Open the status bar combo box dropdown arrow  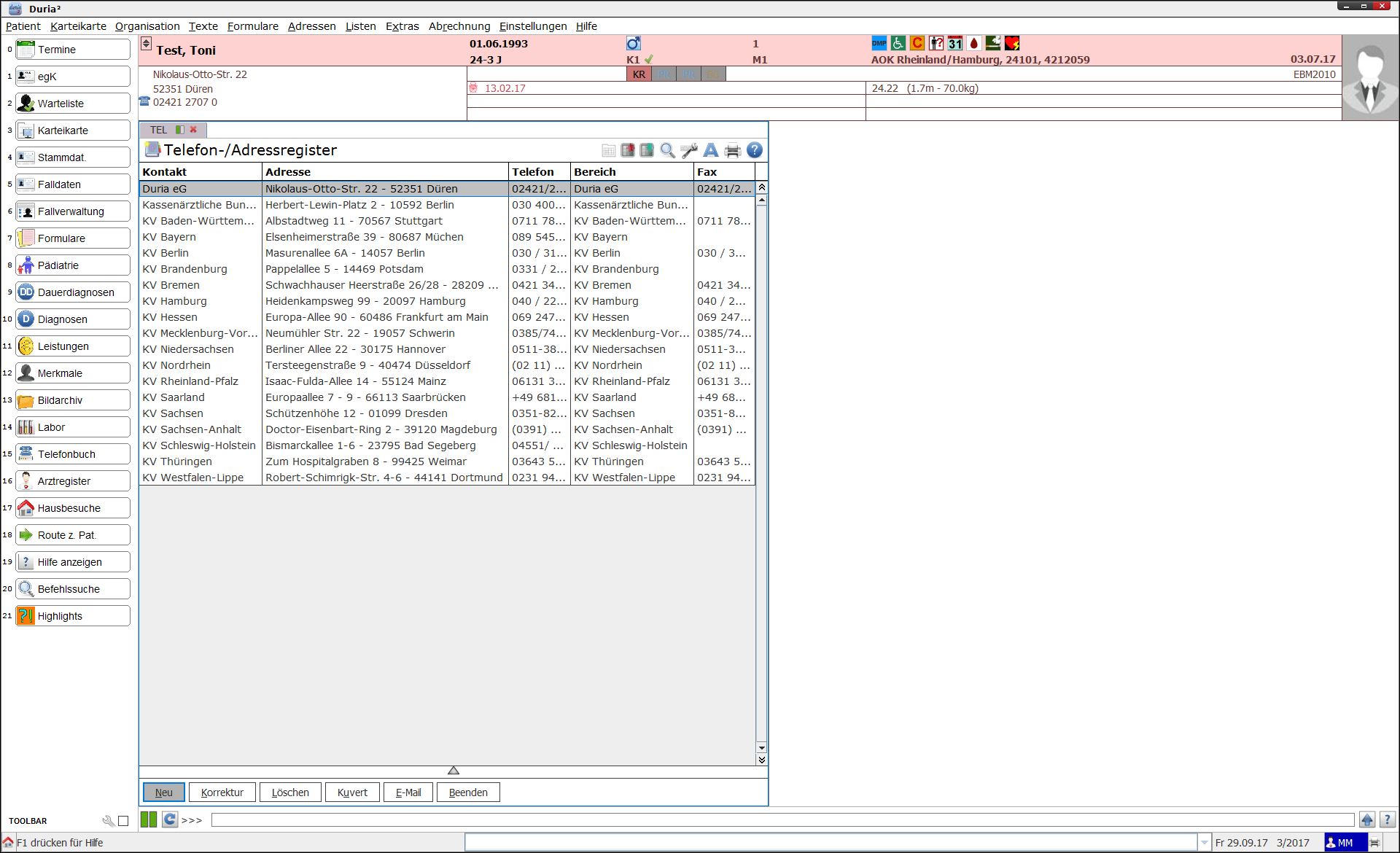point(1205,843)
